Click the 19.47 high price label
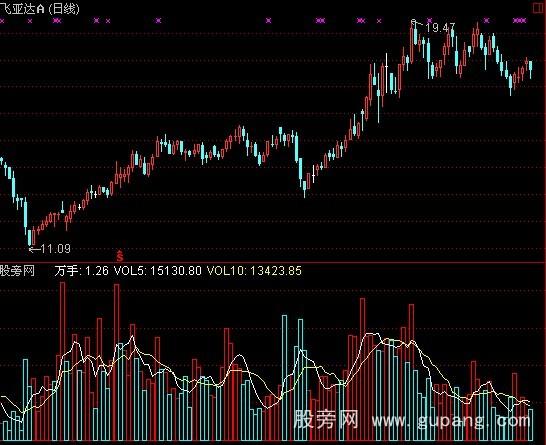Viewport: 546px width, 445px height. pyautogui.click(x=440, y=28)
